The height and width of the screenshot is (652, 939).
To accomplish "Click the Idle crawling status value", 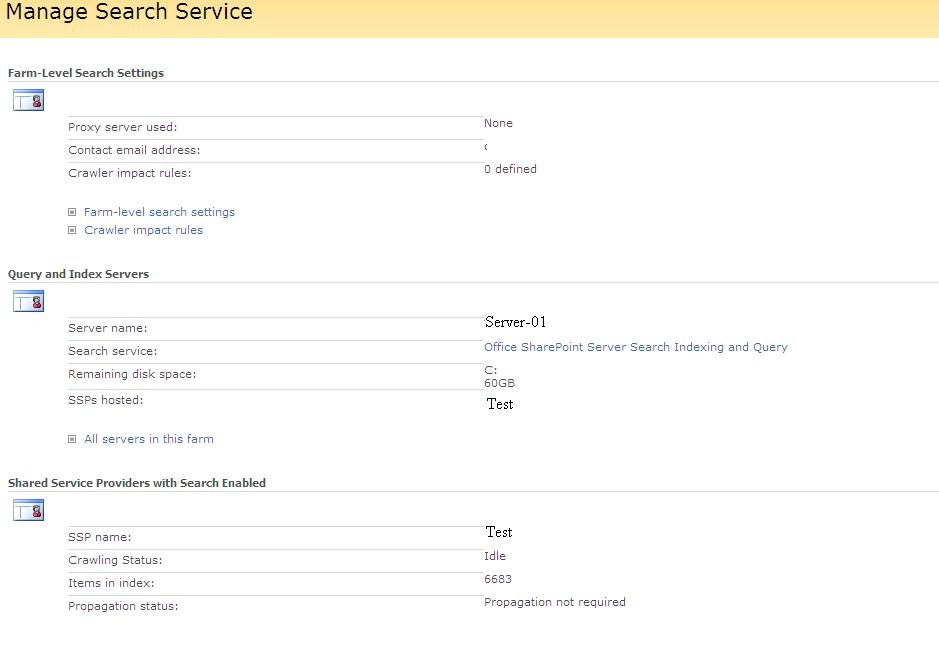I will pos(495,556).
